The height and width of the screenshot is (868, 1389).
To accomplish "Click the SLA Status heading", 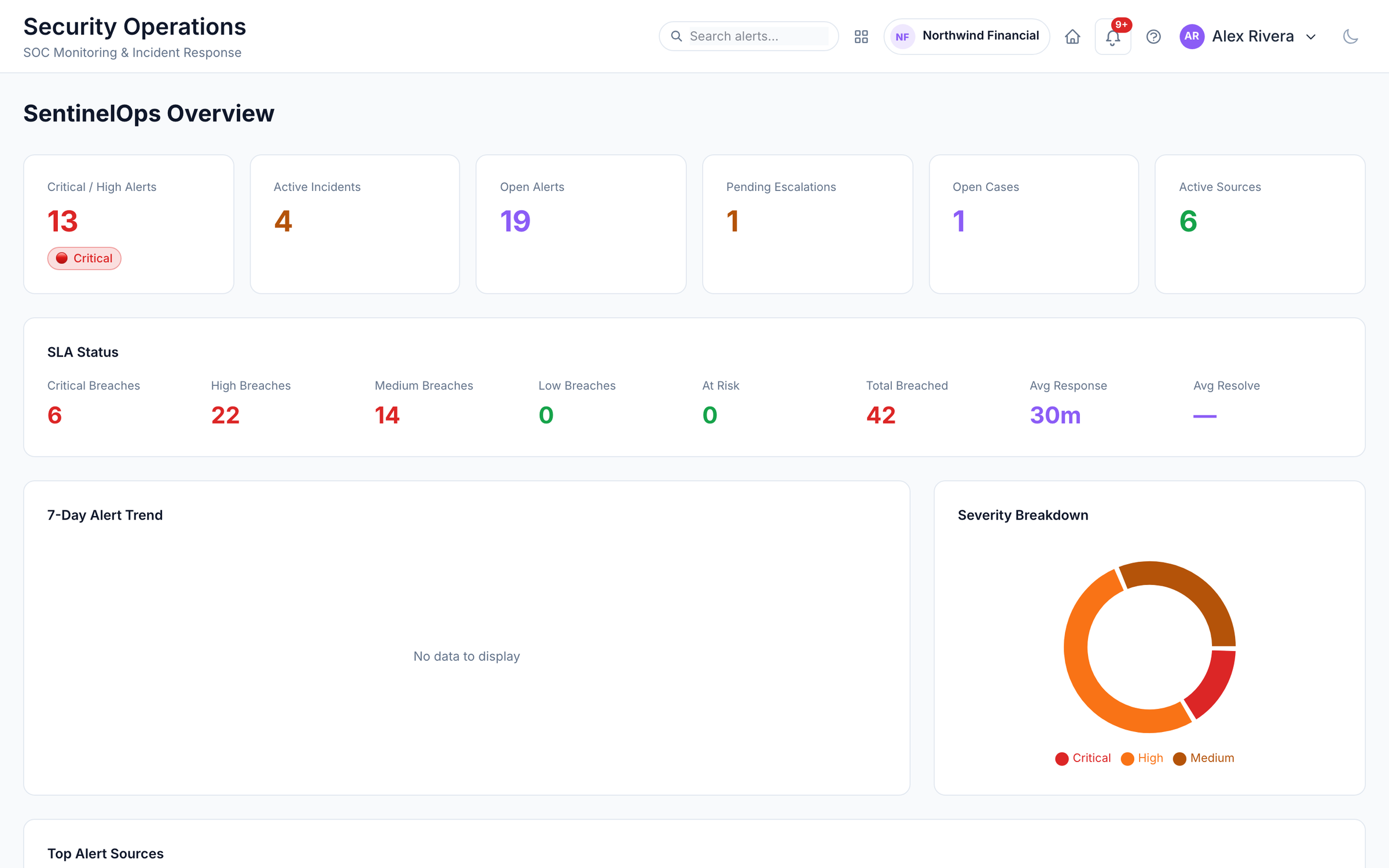I will (x=83, y=352).
